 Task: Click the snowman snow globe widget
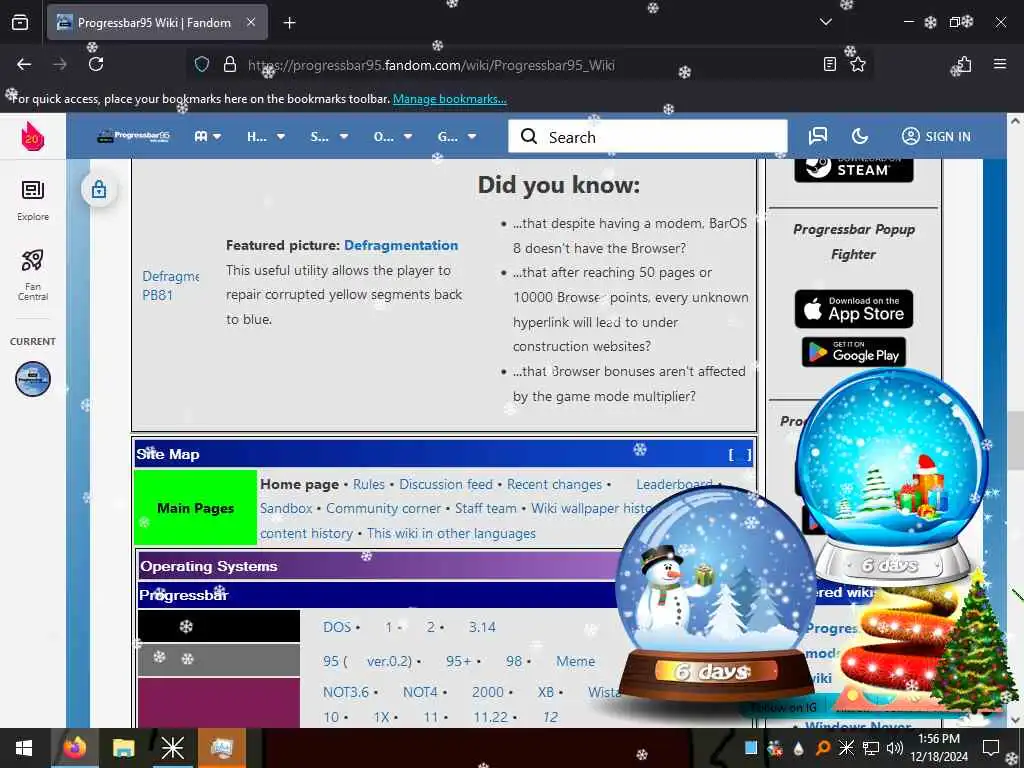pyautogui.click(x=715, y=594)
